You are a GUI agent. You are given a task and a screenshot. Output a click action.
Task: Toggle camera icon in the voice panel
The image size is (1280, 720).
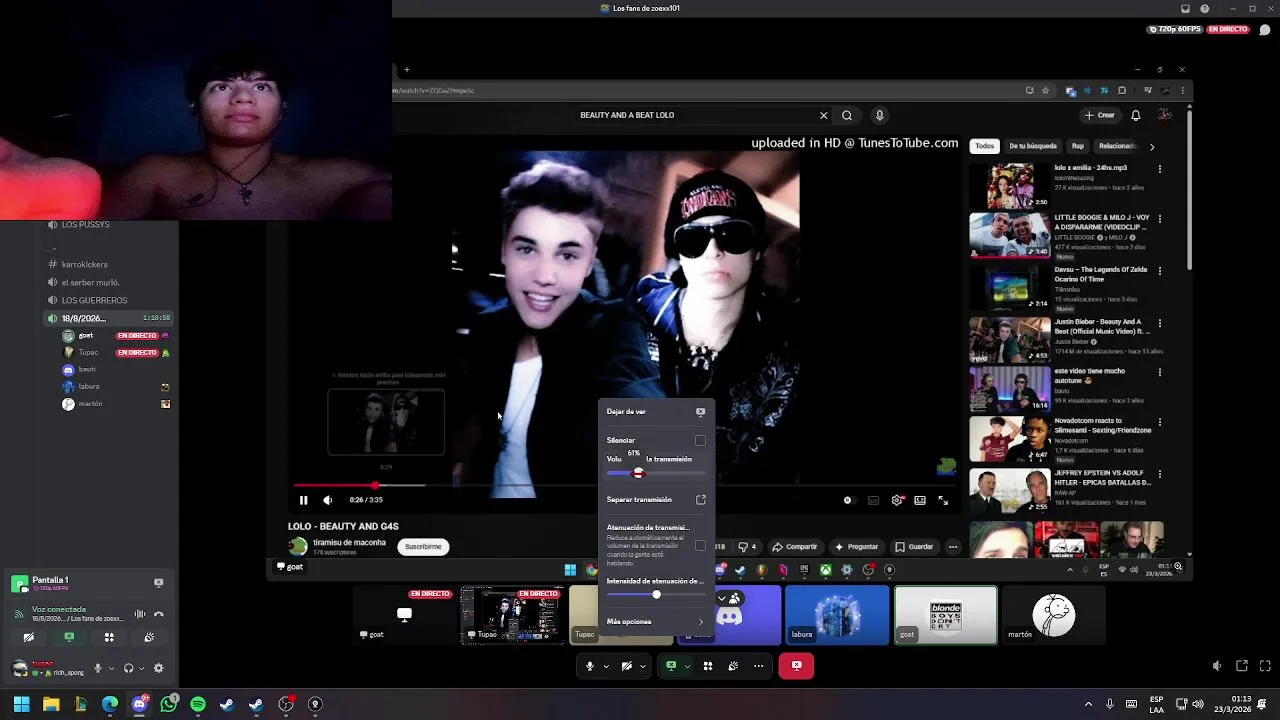pyautogui.click(x=29, y=637)
